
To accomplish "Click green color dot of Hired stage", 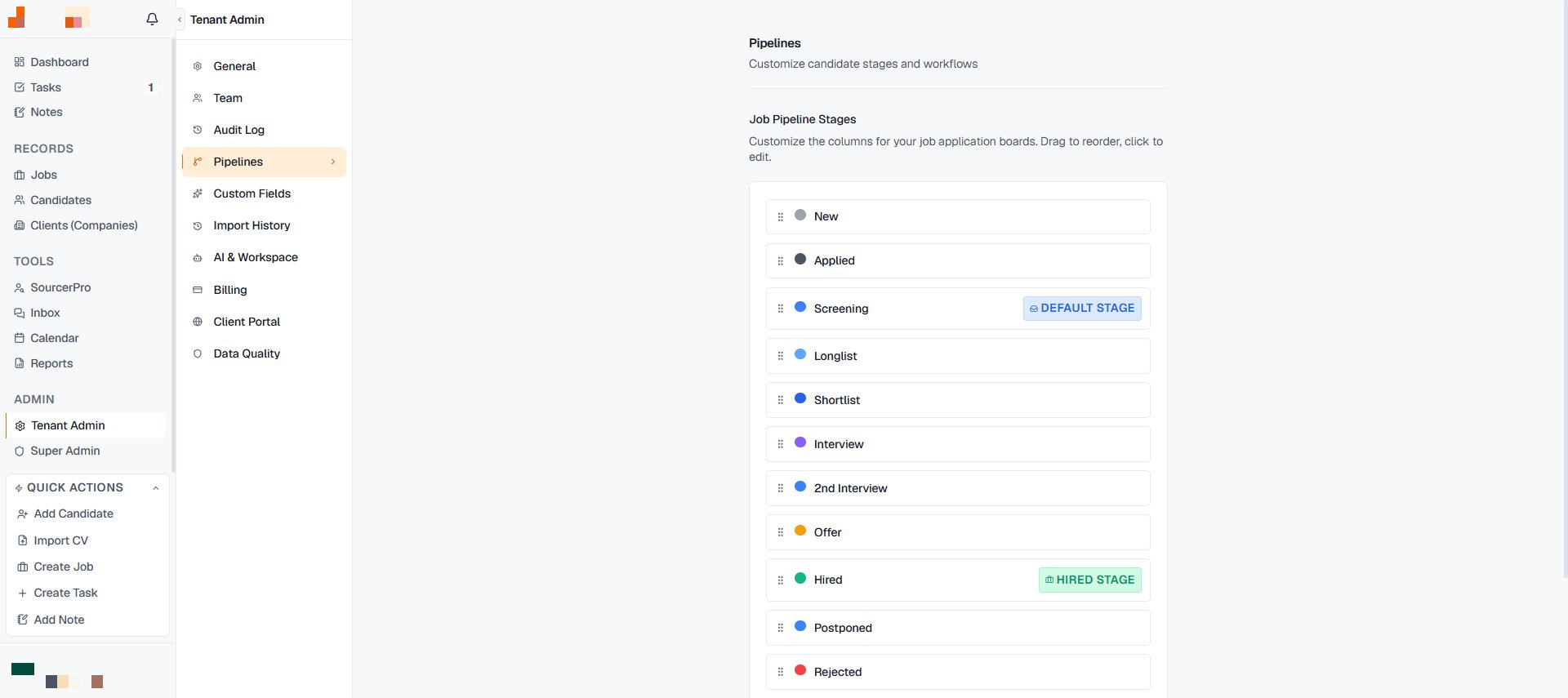I will point(800,579).
